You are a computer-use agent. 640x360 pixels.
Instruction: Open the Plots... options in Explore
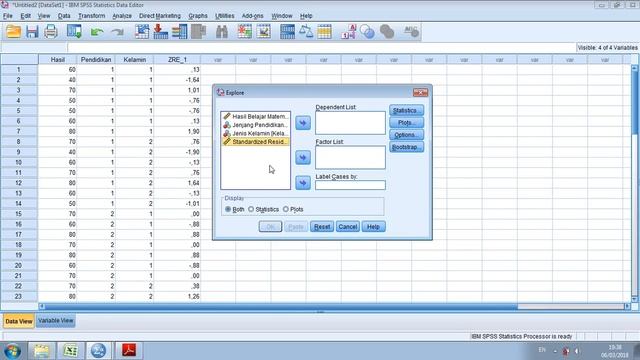coord(407,122)
